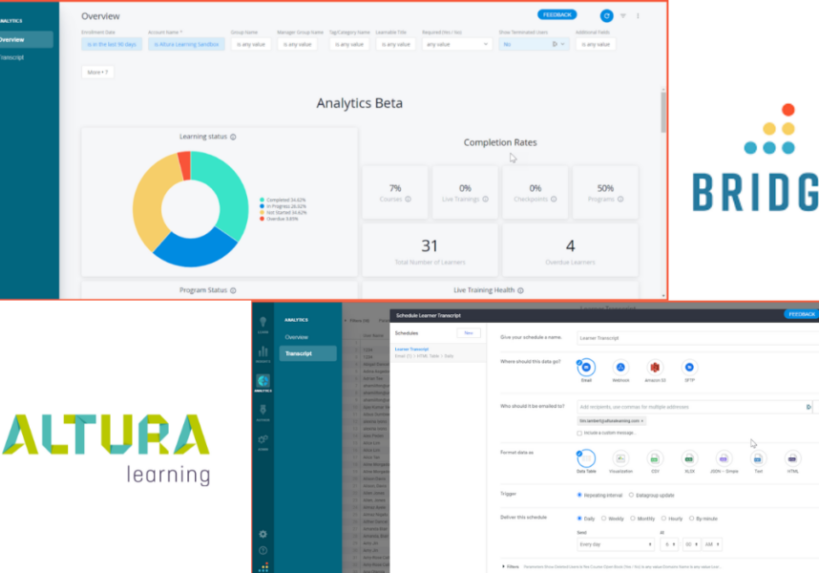
Task: Open the Overview item in lower Analytics menu
Action: [297, 337]
